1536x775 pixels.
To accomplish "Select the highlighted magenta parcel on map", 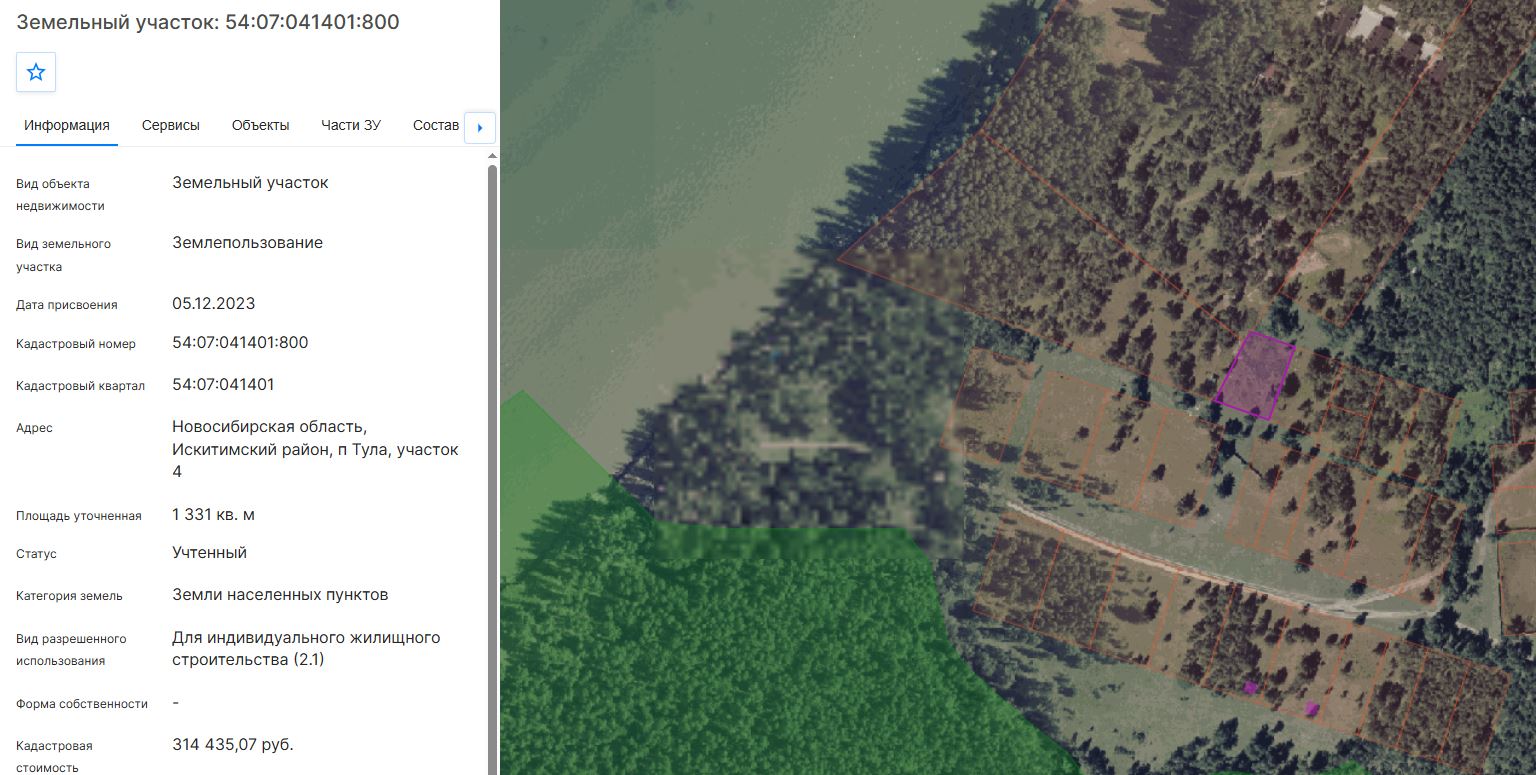I will coord(1255,376).
